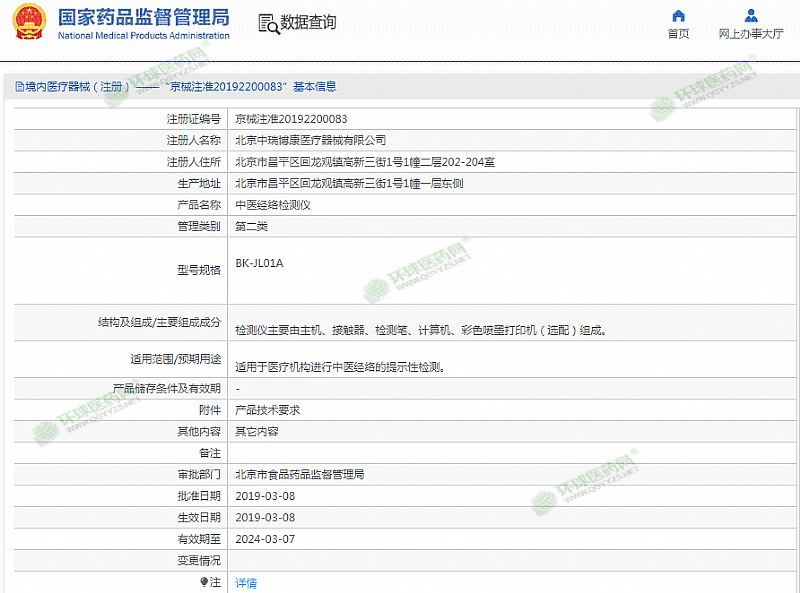Click the 变更情况 label
Viewport: 800px width, 593px height.
click(199, 560)
